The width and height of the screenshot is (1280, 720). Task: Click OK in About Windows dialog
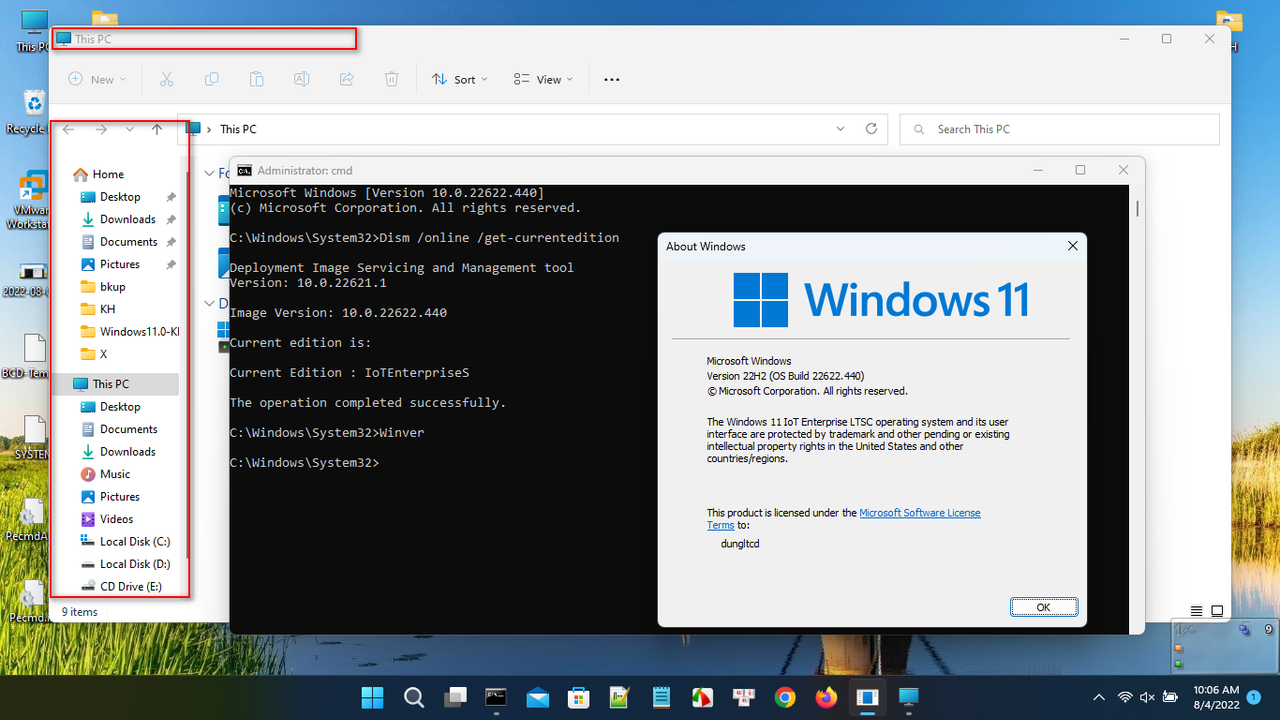(x=1043, y=607)
